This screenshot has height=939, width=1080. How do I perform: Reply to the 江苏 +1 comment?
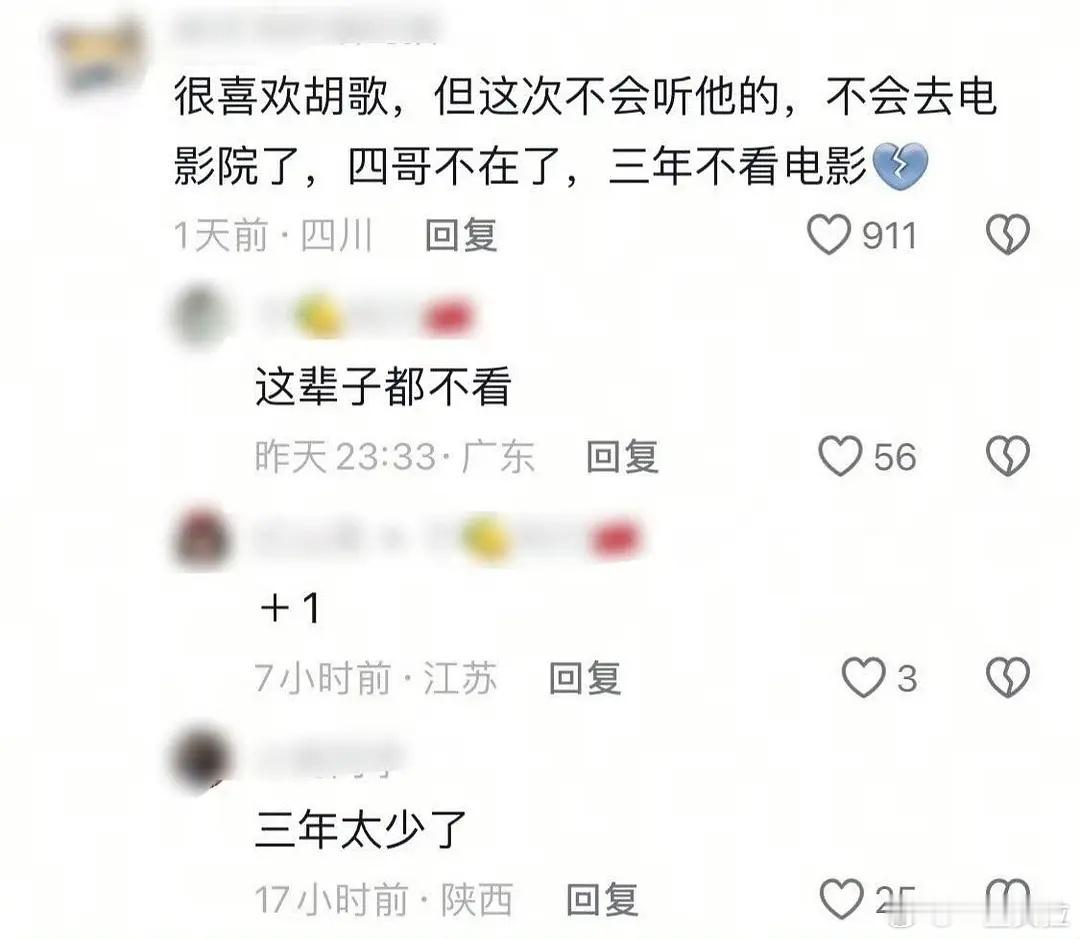(x=585, y=678)
